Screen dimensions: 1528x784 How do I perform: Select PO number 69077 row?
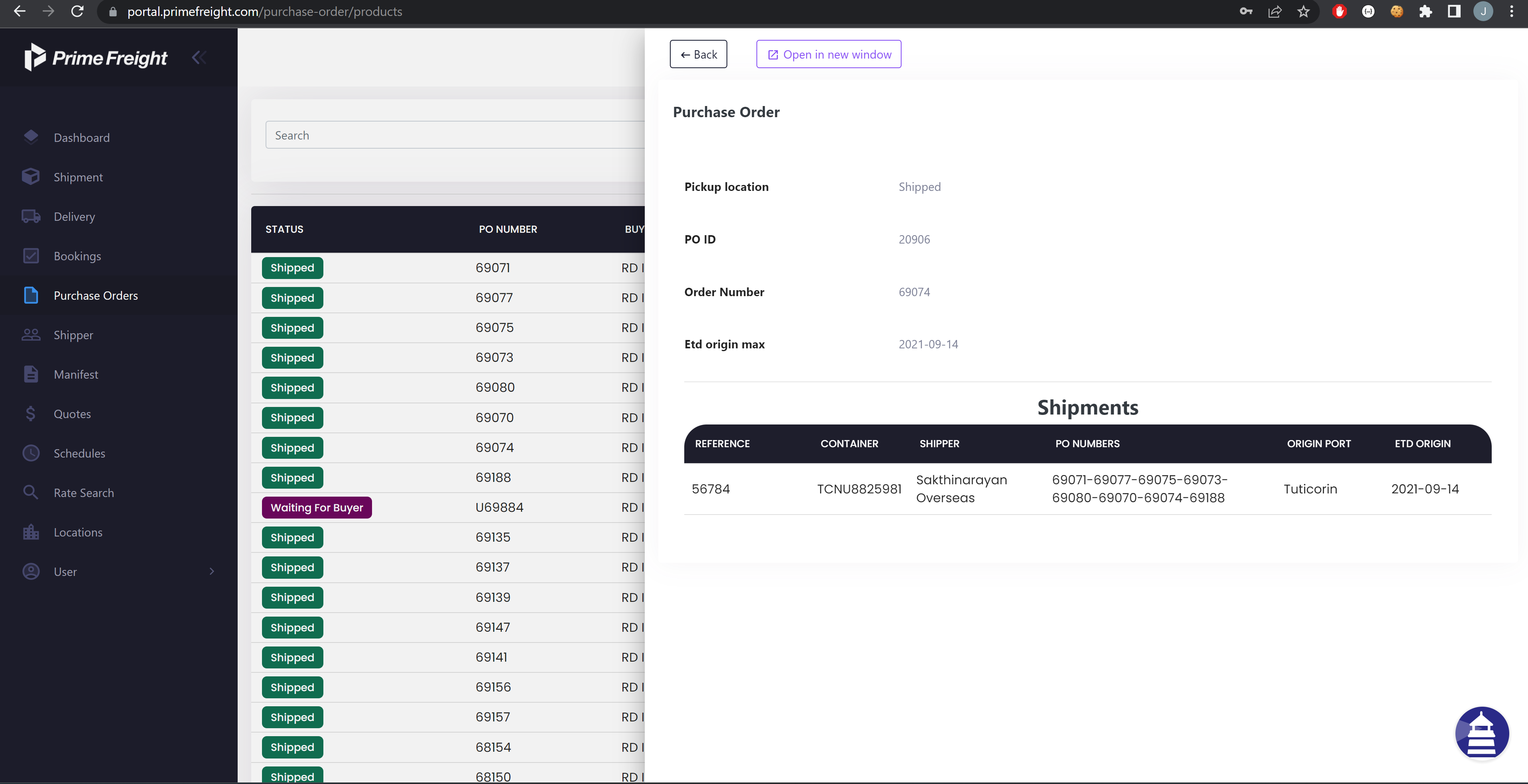tap(448, 298)
